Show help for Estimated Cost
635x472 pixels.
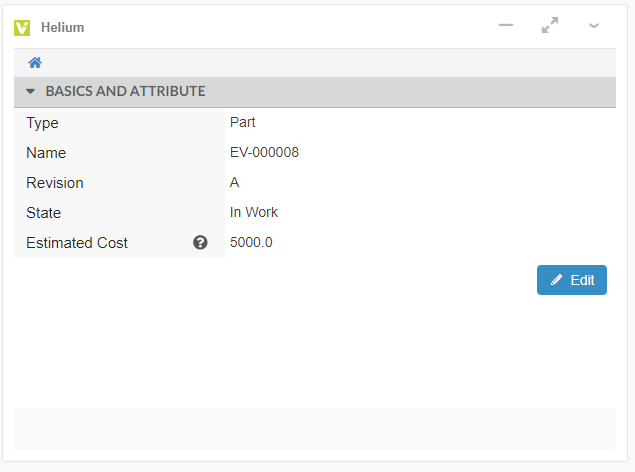200,243
